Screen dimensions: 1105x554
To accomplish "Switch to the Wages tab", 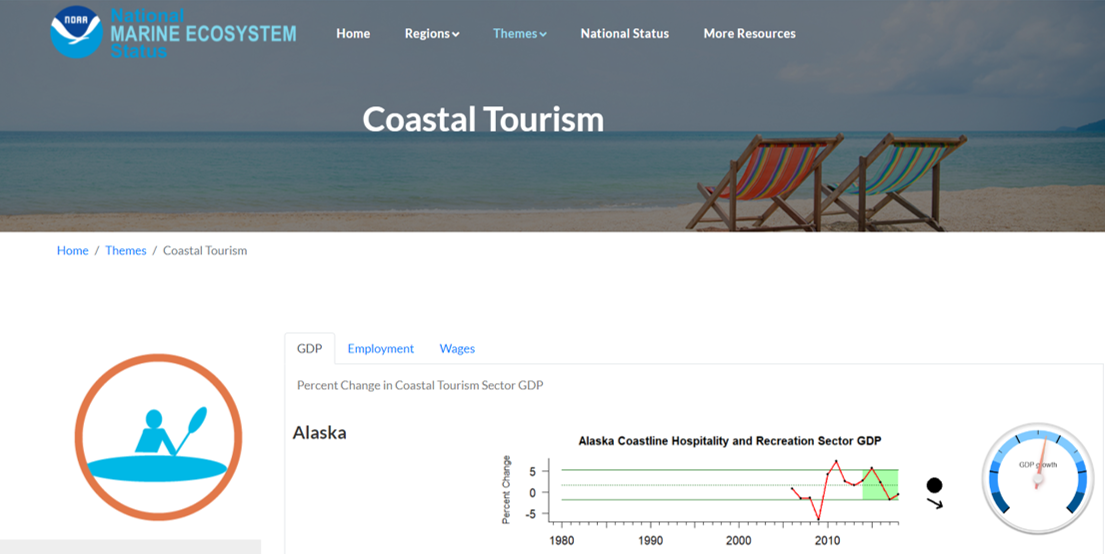I will [x=457, y=348].
